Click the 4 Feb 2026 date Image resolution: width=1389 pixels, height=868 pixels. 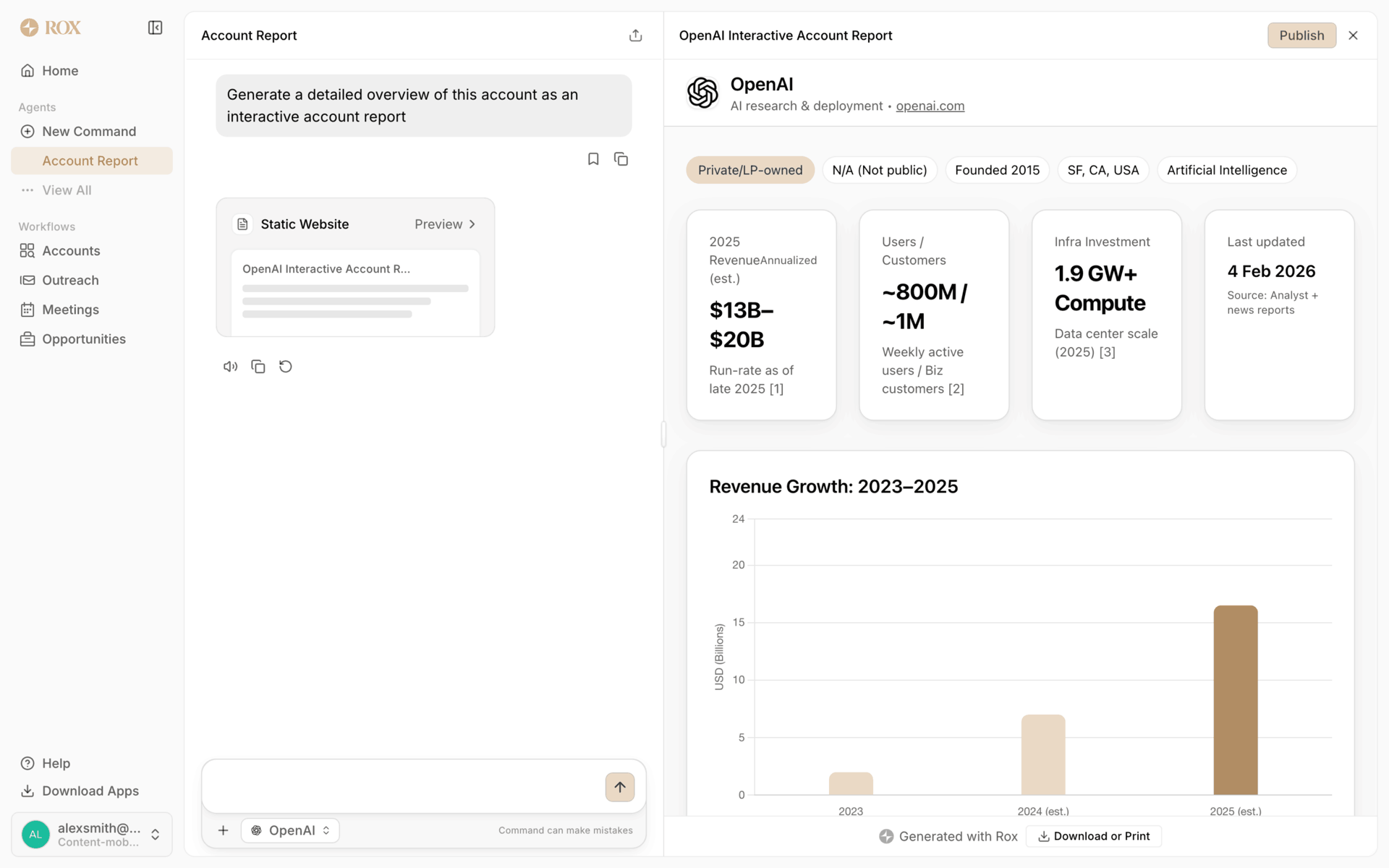coord(1271,271)
